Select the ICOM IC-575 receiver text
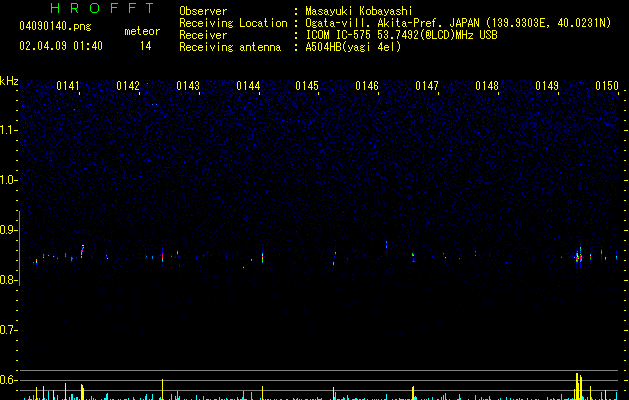The height and width of the screenshot is (400, 629). pyautogui.click(x=401, y=35)
